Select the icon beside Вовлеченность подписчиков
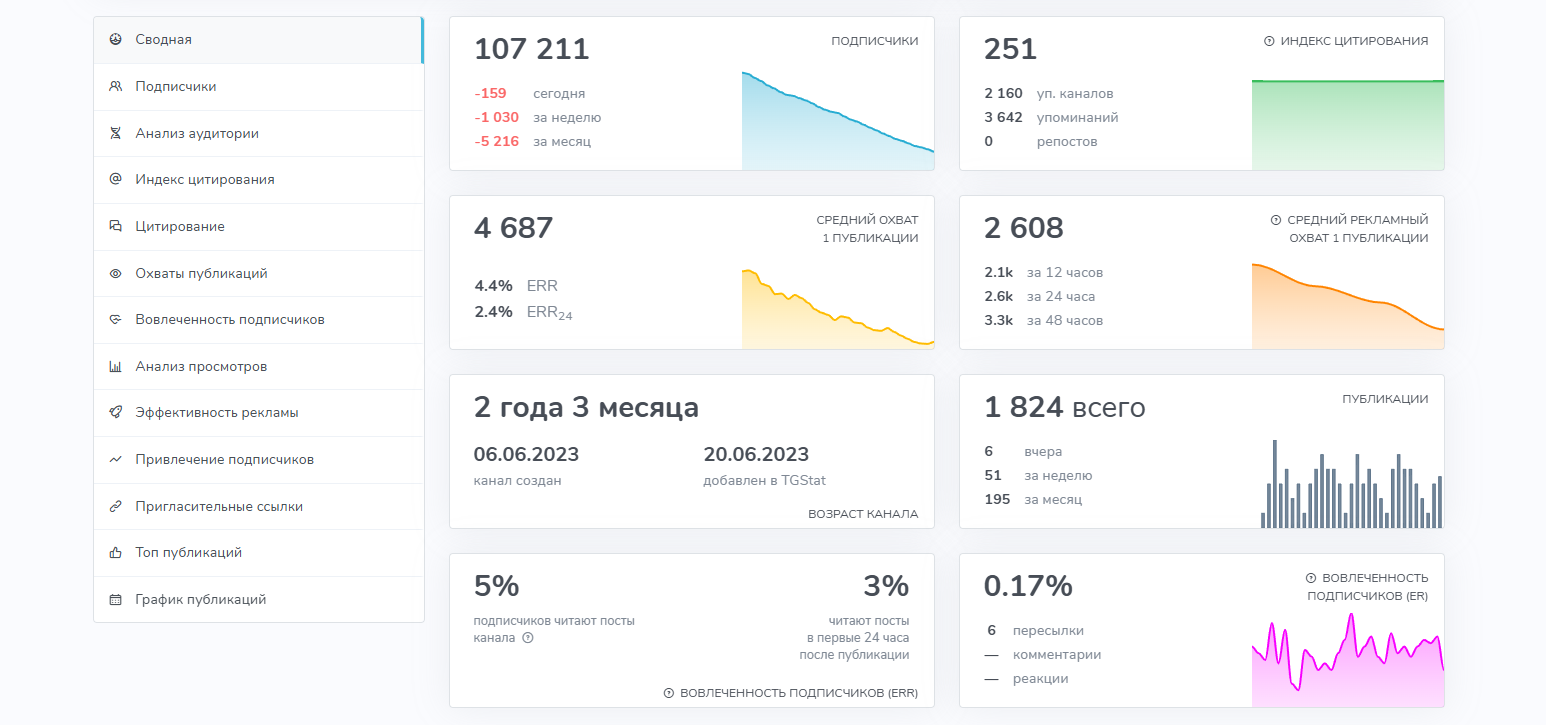Viewport: 1546px width, 725px height. coord(117,319)
